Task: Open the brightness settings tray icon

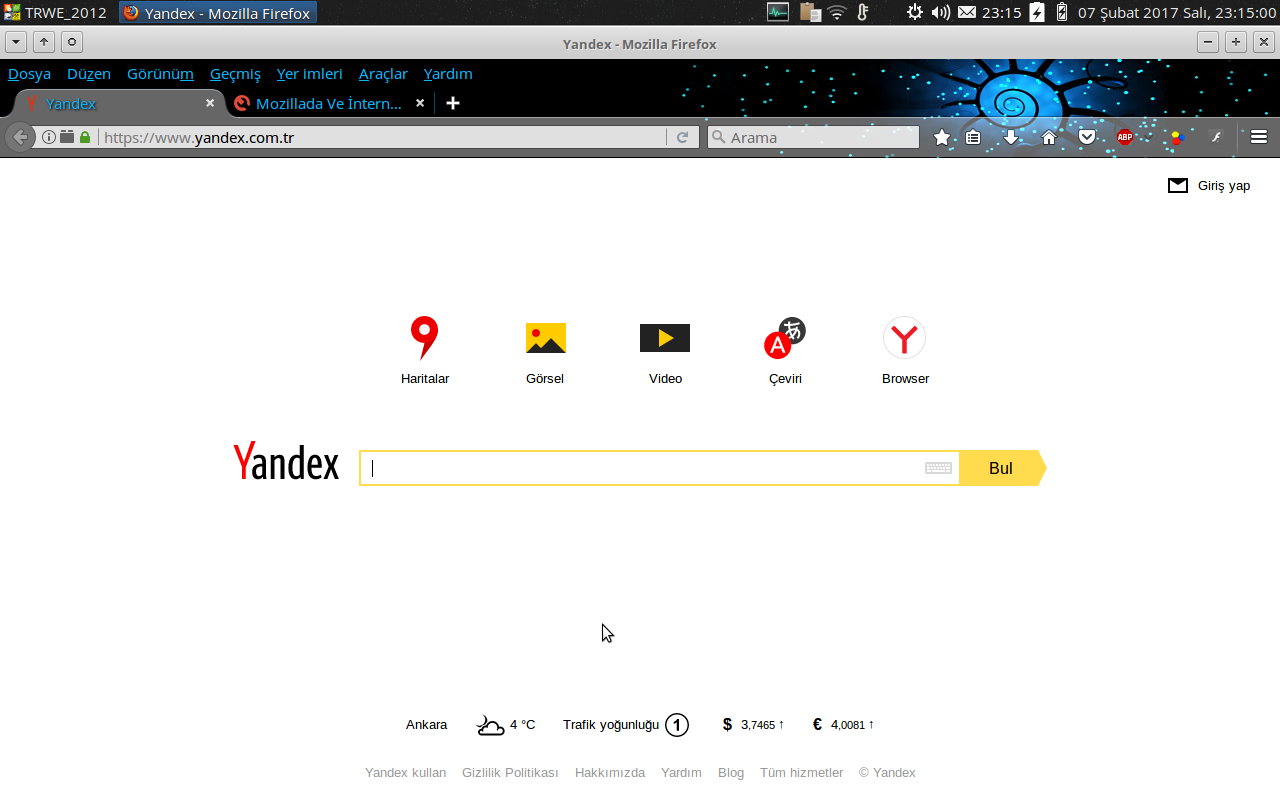Action: [x=914, y=13]
